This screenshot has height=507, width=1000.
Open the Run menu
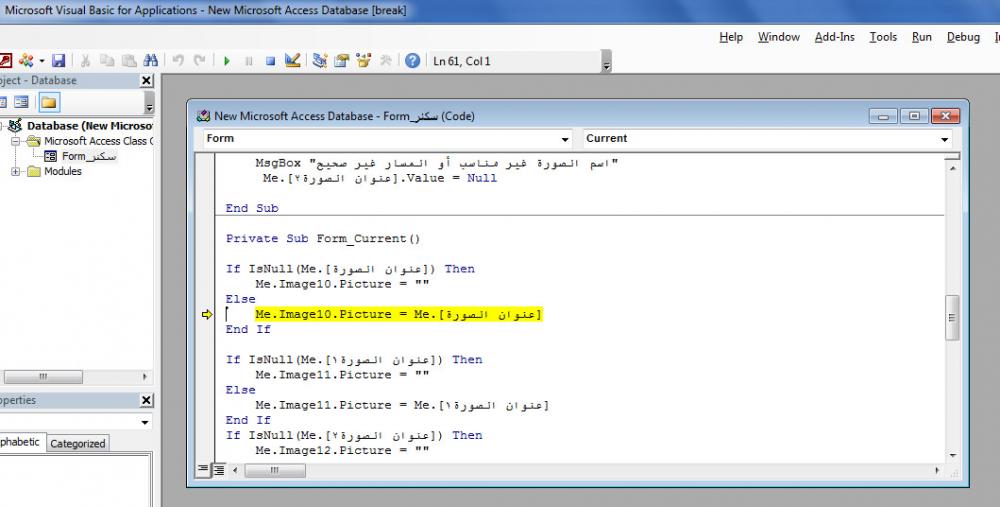[x=922, y=37]
